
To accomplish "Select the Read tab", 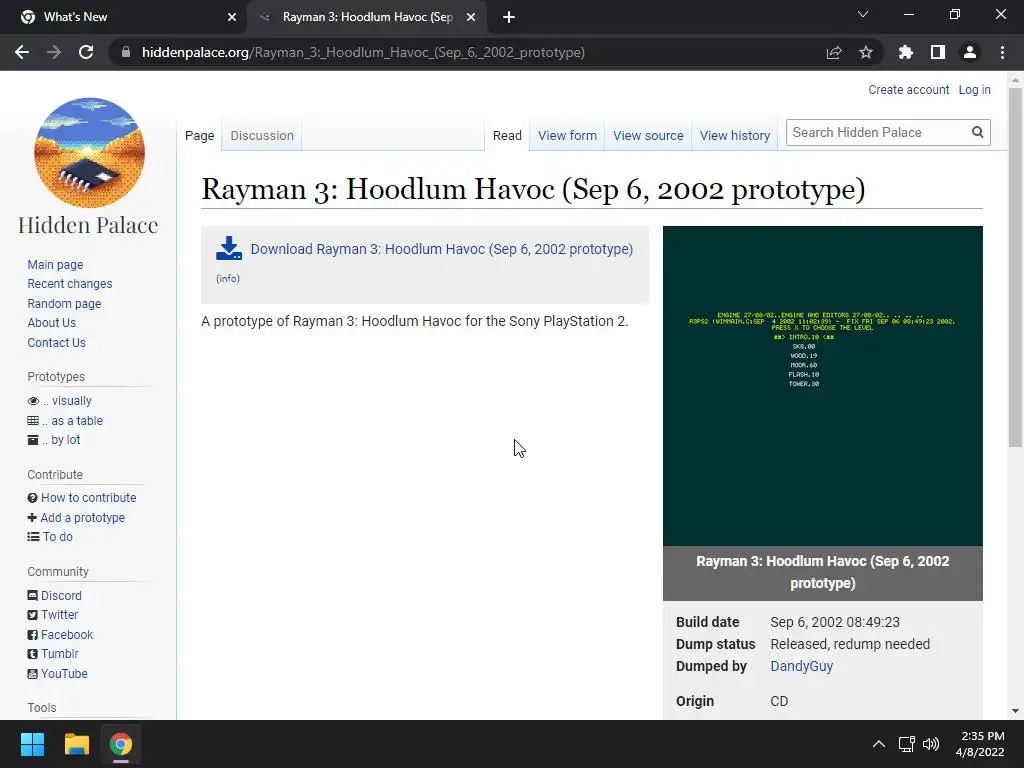I will click(507, 136).
